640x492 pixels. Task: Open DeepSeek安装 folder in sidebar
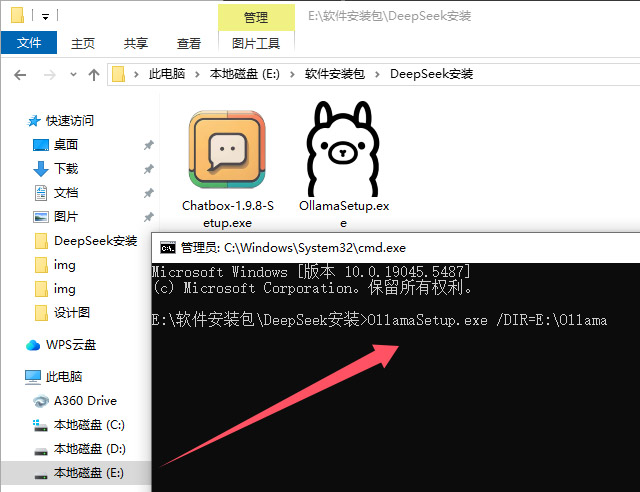(x=96, y=241)
